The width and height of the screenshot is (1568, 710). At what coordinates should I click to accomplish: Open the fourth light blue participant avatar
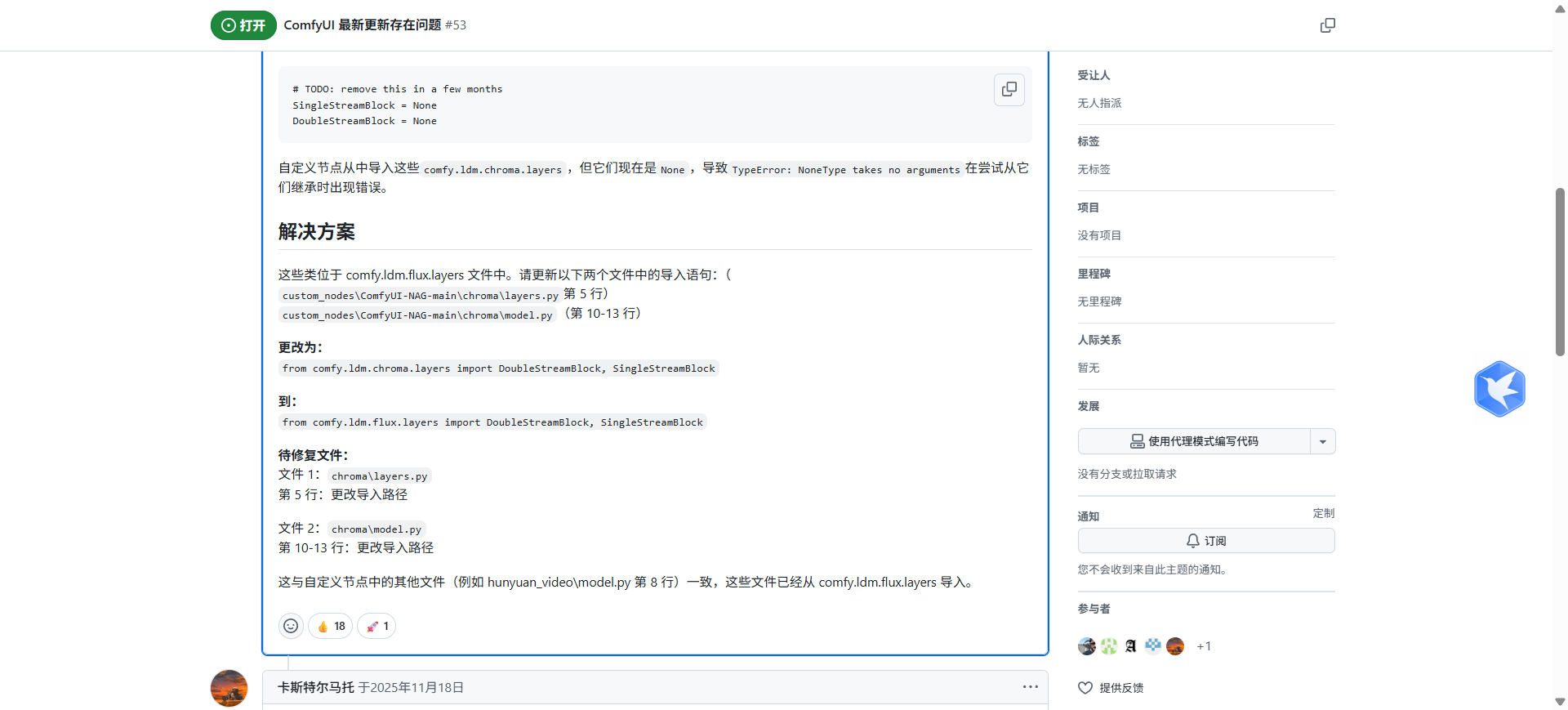point(1153,646)
